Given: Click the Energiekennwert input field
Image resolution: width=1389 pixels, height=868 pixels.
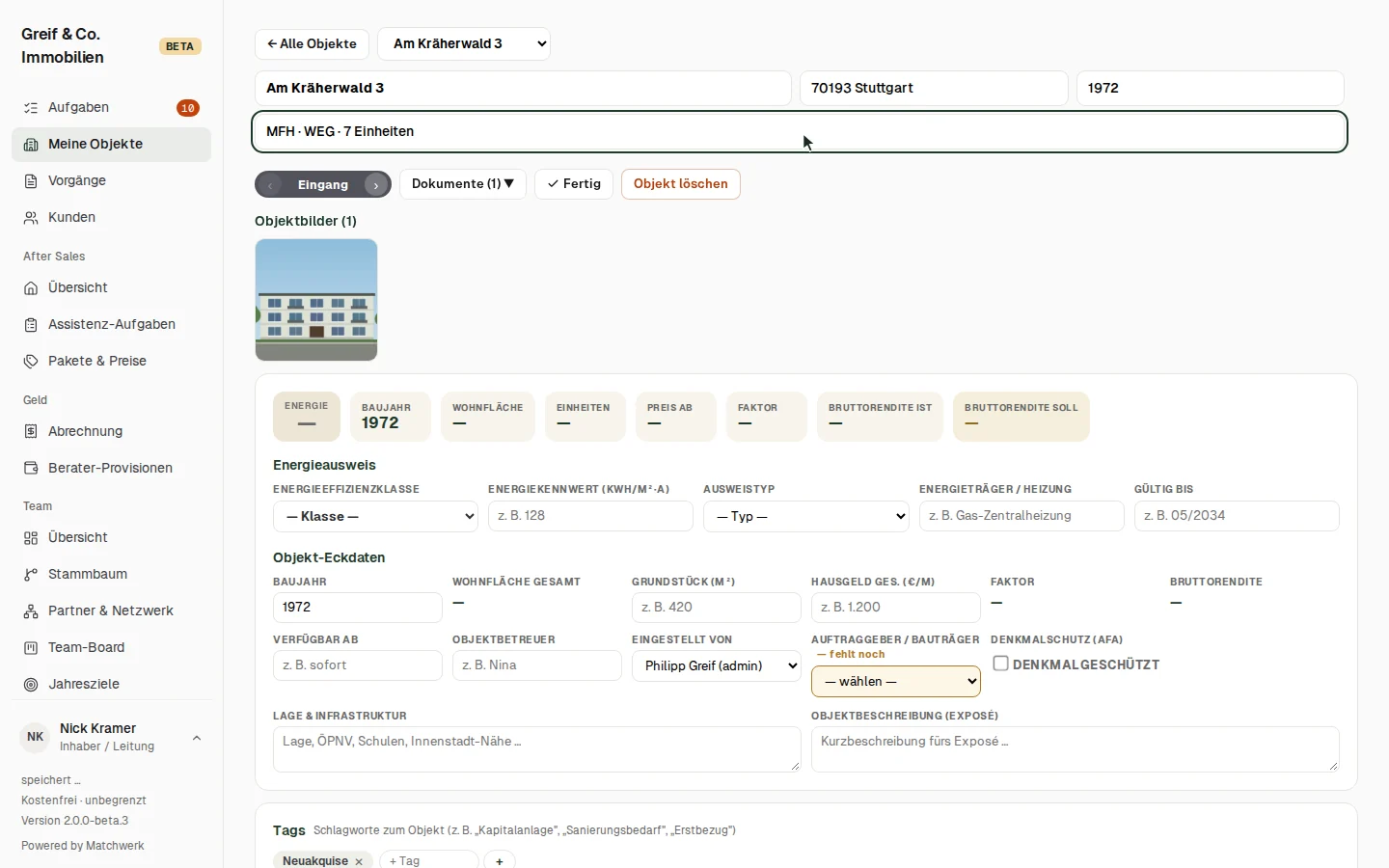Looking at the screenshot, I should [x=590, y=516].
